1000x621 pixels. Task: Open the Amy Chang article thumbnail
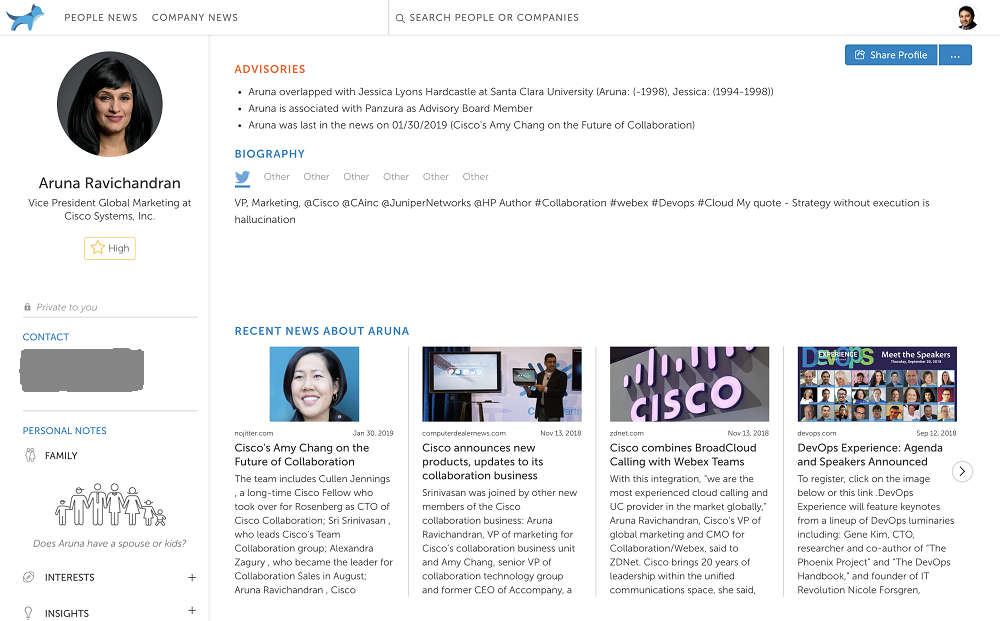[314, 384]
